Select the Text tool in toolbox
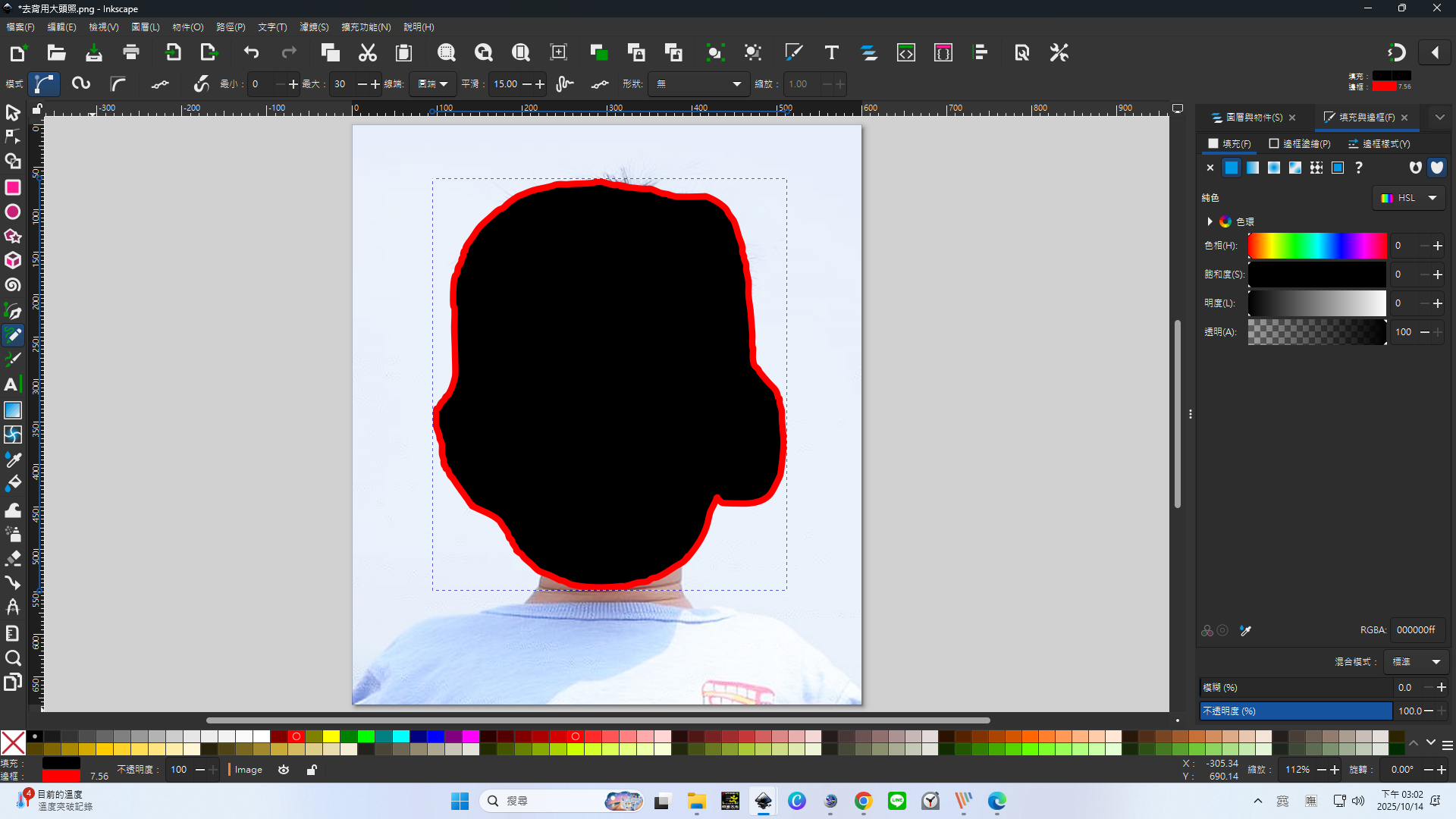 pos(11,384)
